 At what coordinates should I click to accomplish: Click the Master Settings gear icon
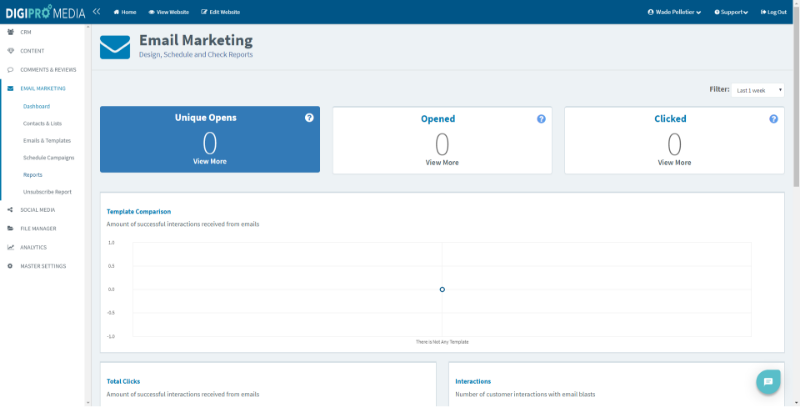10,266
